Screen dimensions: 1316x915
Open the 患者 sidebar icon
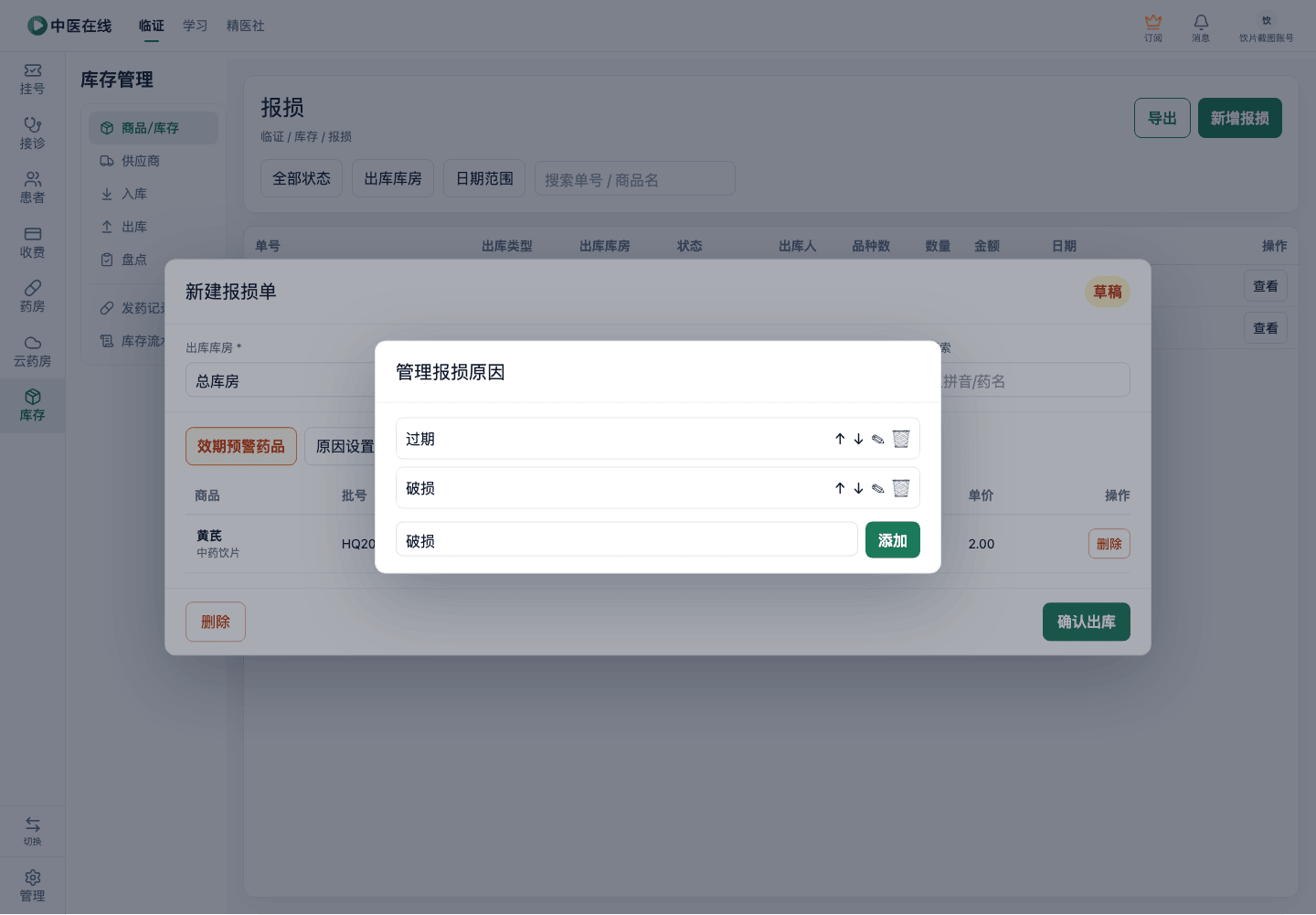click(x=32, y=188)
